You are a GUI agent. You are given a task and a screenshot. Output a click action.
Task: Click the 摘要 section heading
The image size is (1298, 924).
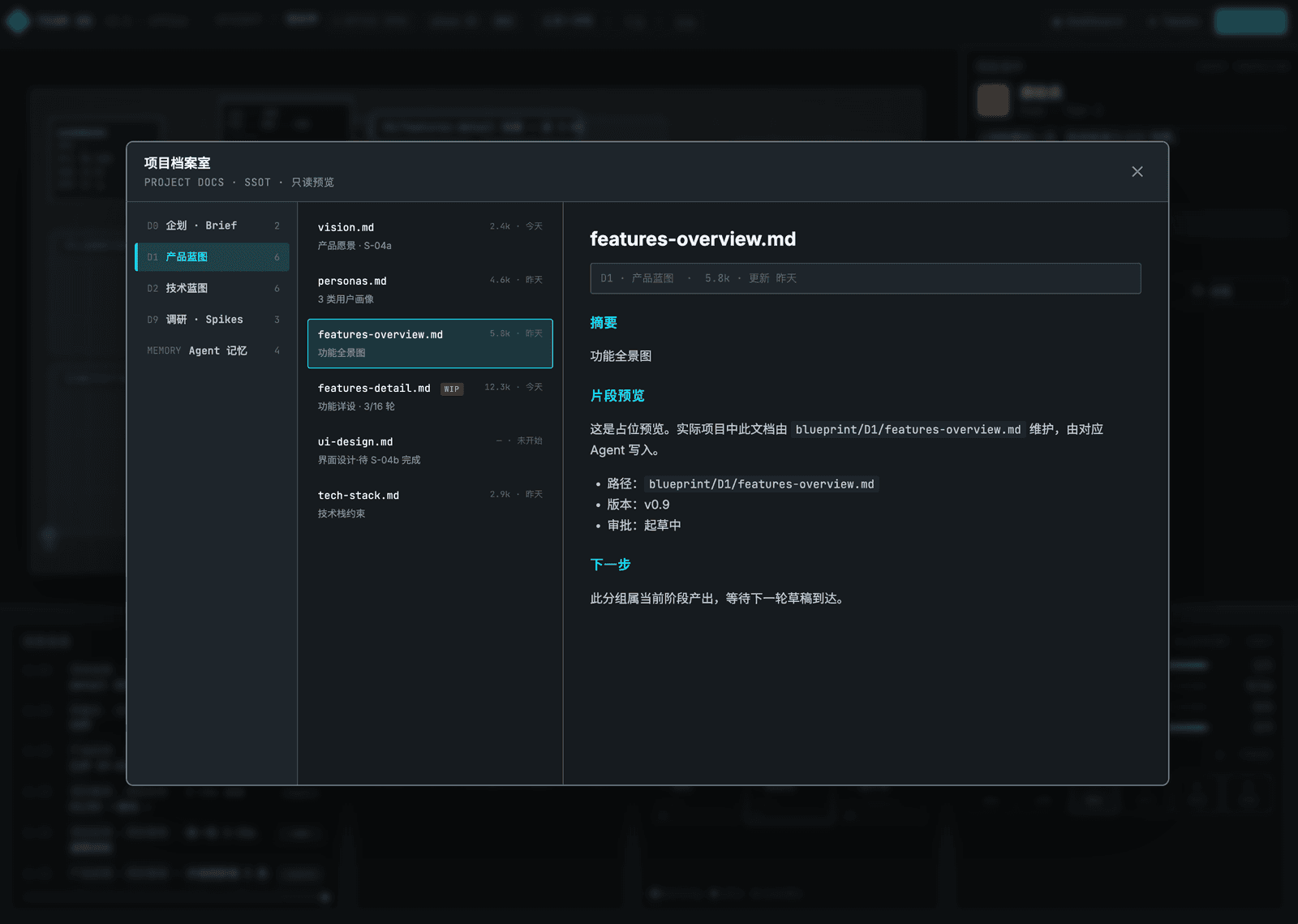pyautogui.click(x=604, y=323)
